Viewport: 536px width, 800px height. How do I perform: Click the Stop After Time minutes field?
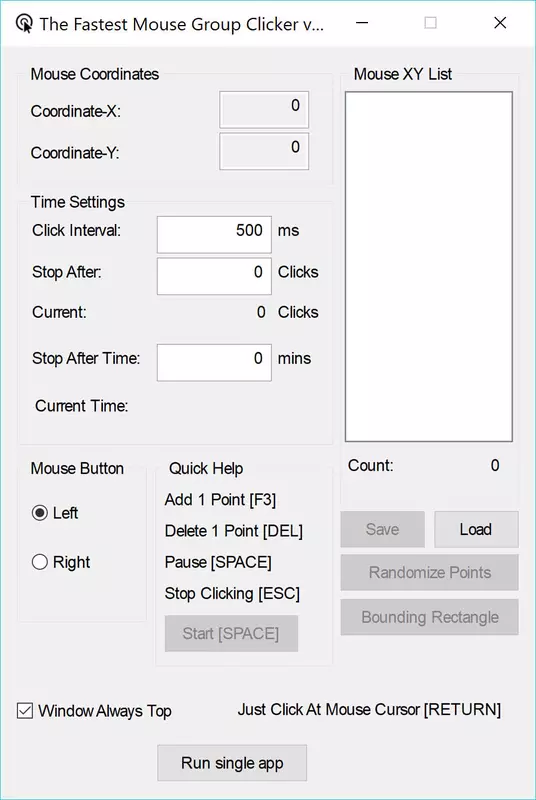coord(214,362)
